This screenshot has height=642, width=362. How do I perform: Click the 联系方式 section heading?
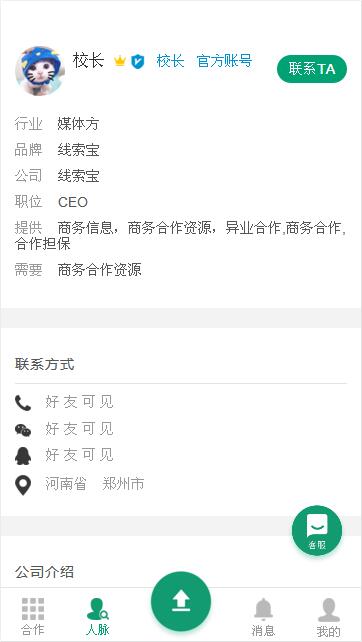pos(45,364)
